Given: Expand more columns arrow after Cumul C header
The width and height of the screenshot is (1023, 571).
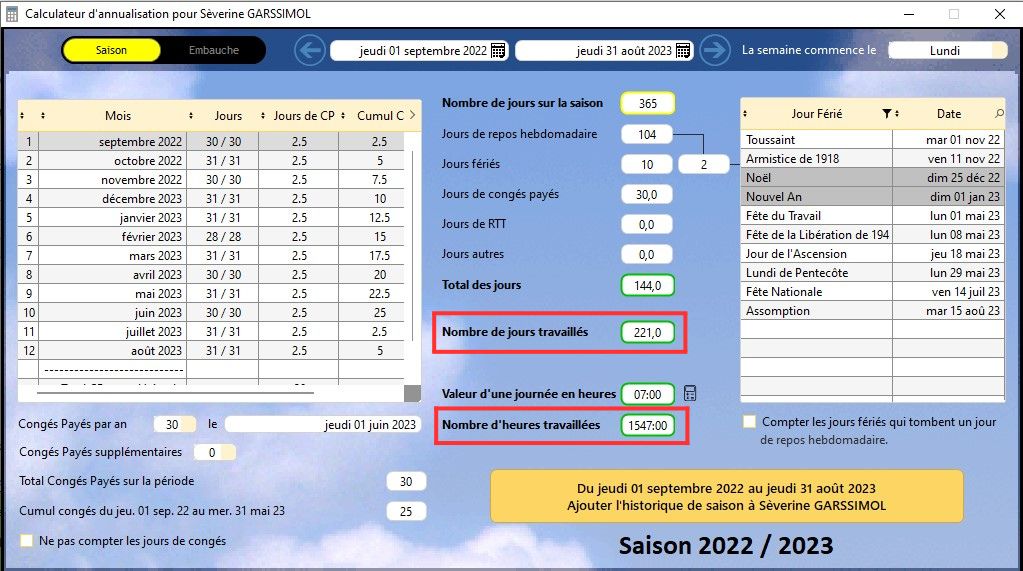Looking at the screenshot, I should click(x=413, y=115).
